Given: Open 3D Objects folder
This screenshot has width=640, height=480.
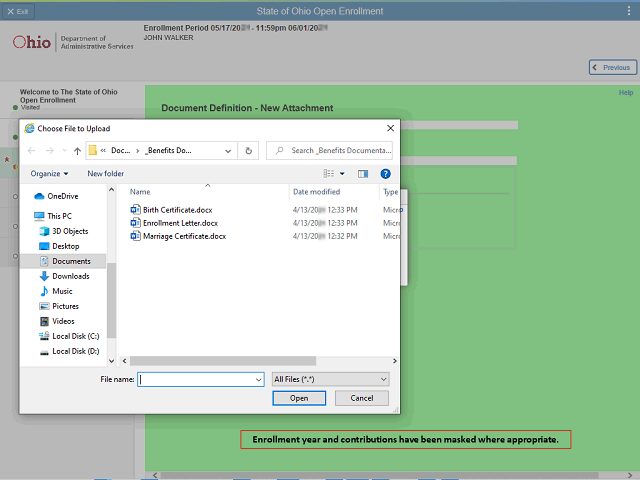Looking at the screenshot, I should (x=64, y=231).
